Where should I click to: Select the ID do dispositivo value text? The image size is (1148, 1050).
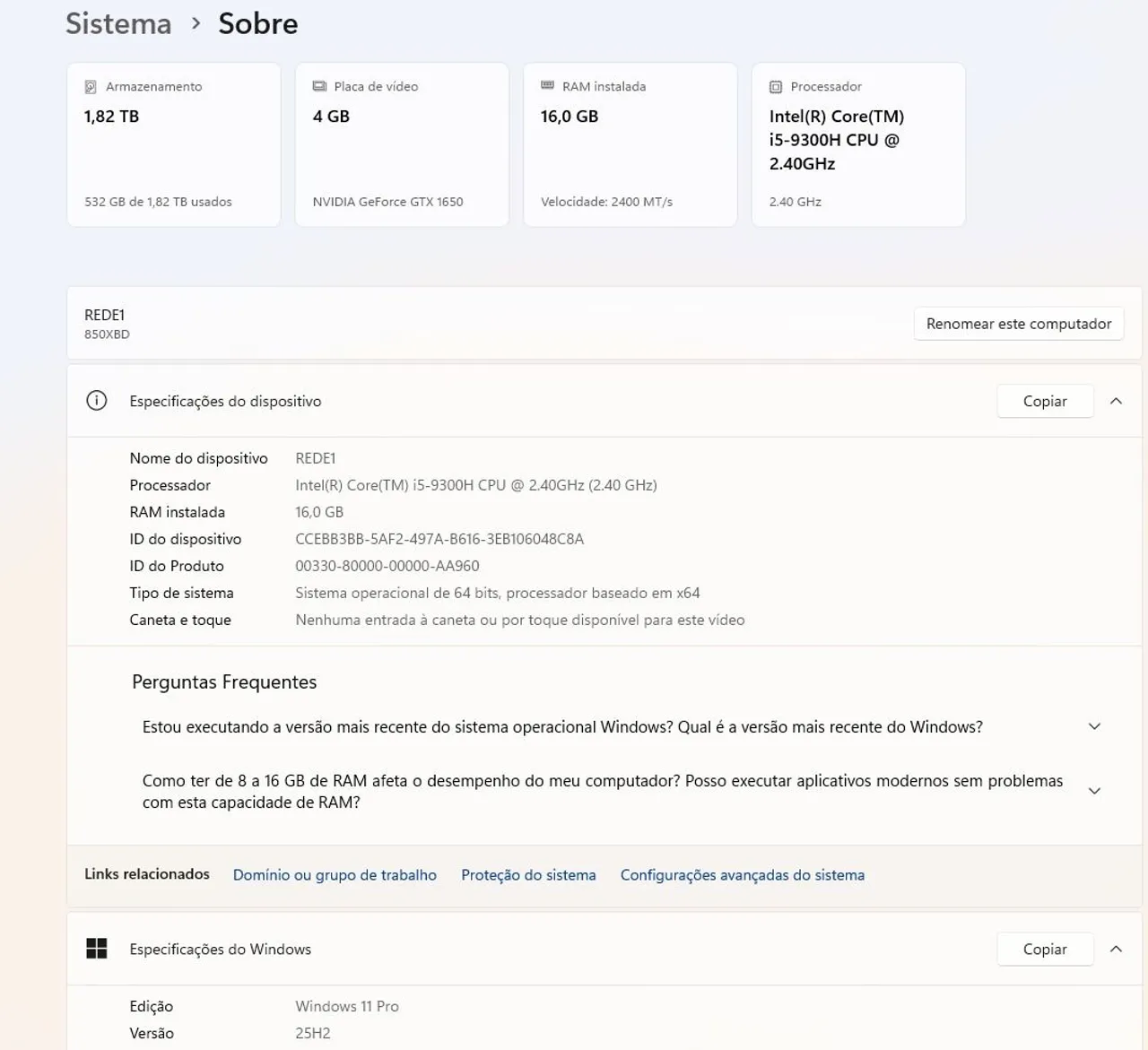tap(439, 539)
